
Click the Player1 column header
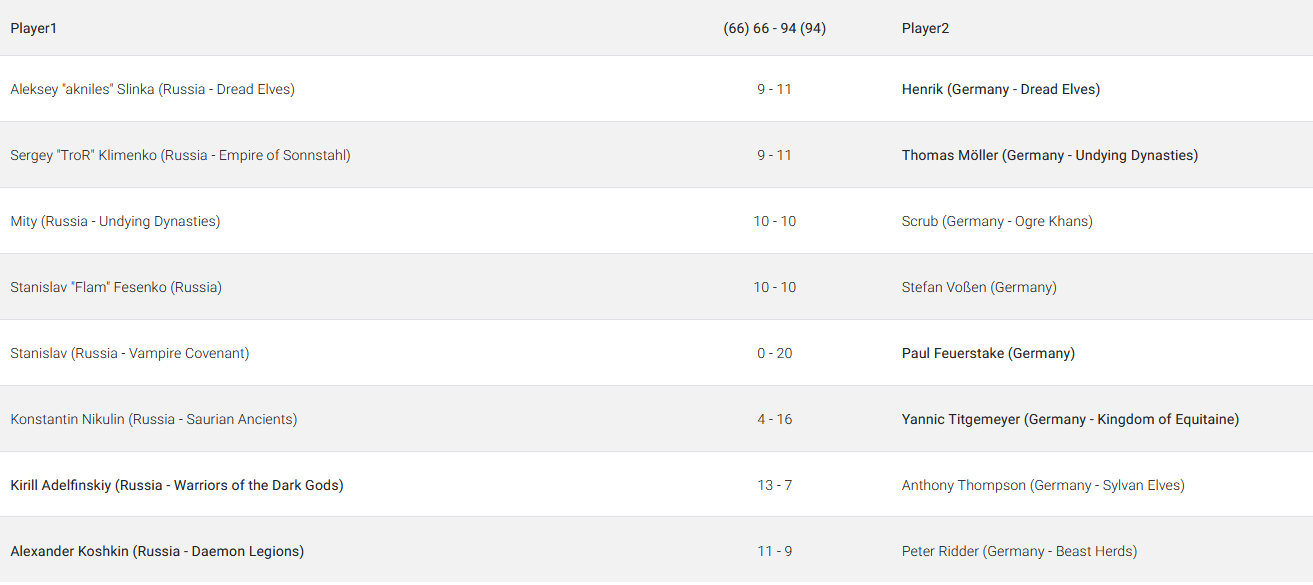click(34, 28)
